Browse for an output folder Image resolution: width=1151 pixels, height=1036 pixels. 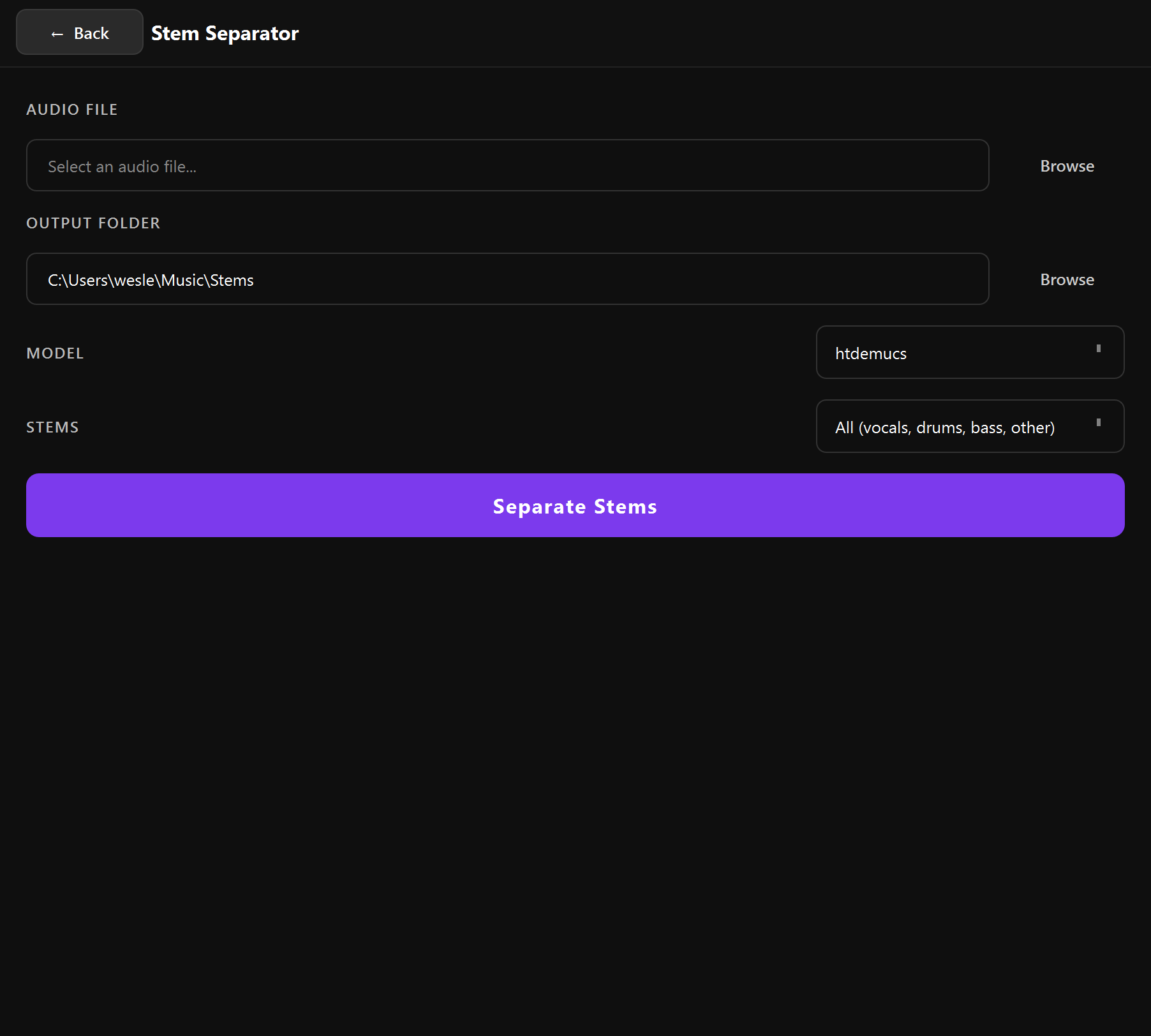[1067, 279]
